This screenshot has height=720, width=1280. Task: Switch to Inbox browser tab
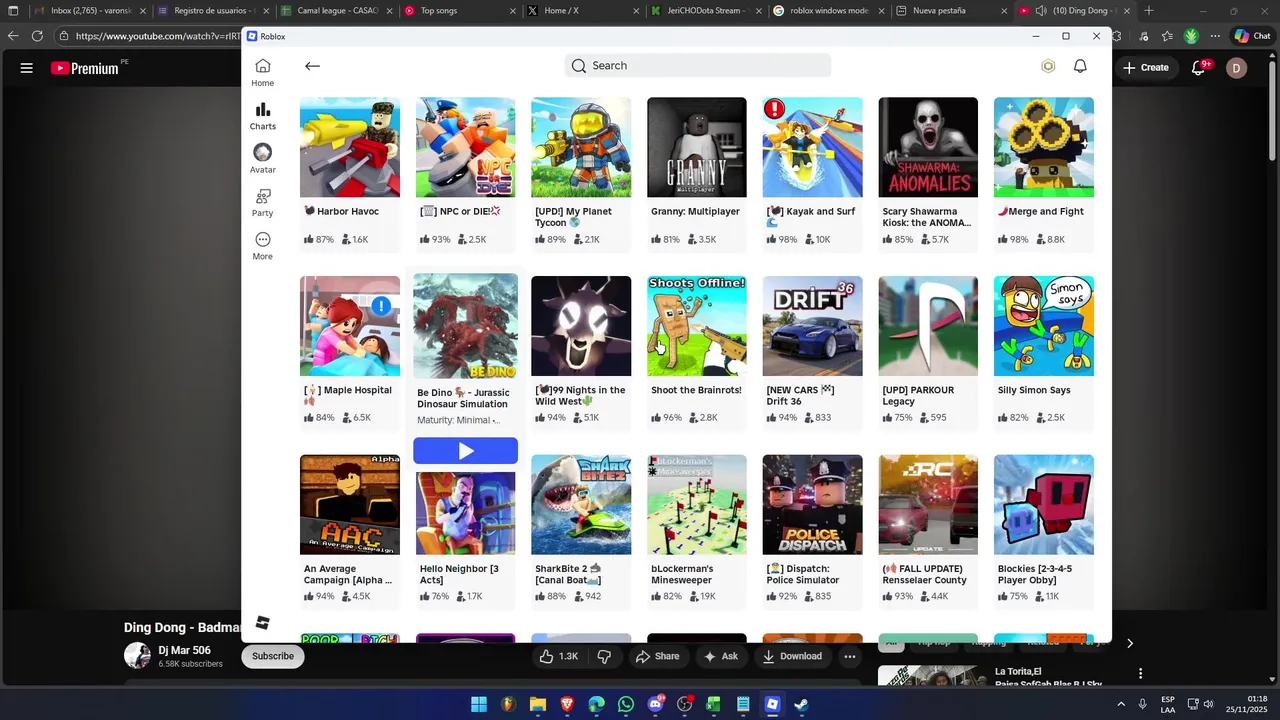tap(90, 11)
